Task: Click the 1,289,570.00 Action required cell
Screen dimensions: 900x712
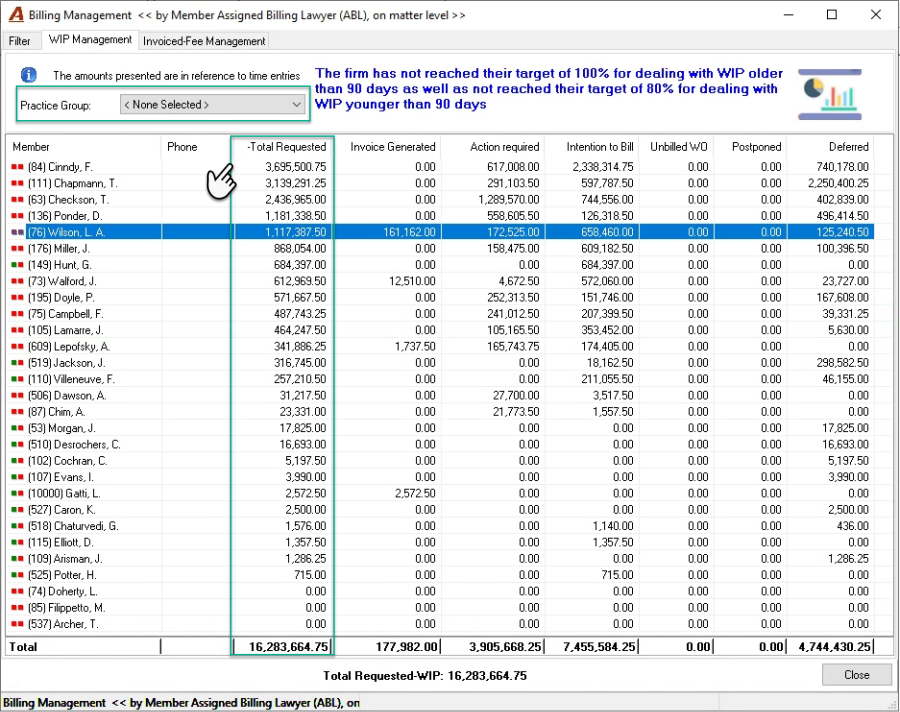Action: coord(493,200)
